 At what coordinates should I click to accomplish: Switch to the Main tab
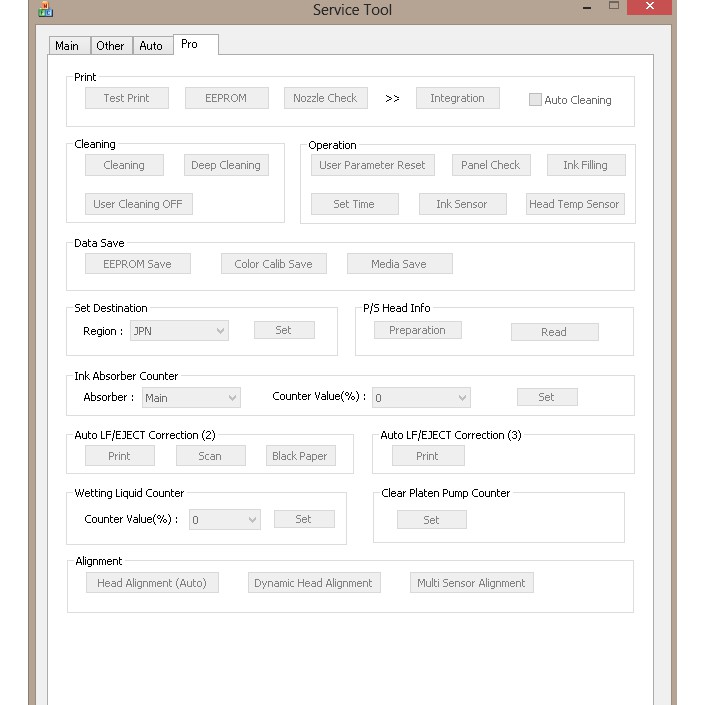[x=67, y=46]
